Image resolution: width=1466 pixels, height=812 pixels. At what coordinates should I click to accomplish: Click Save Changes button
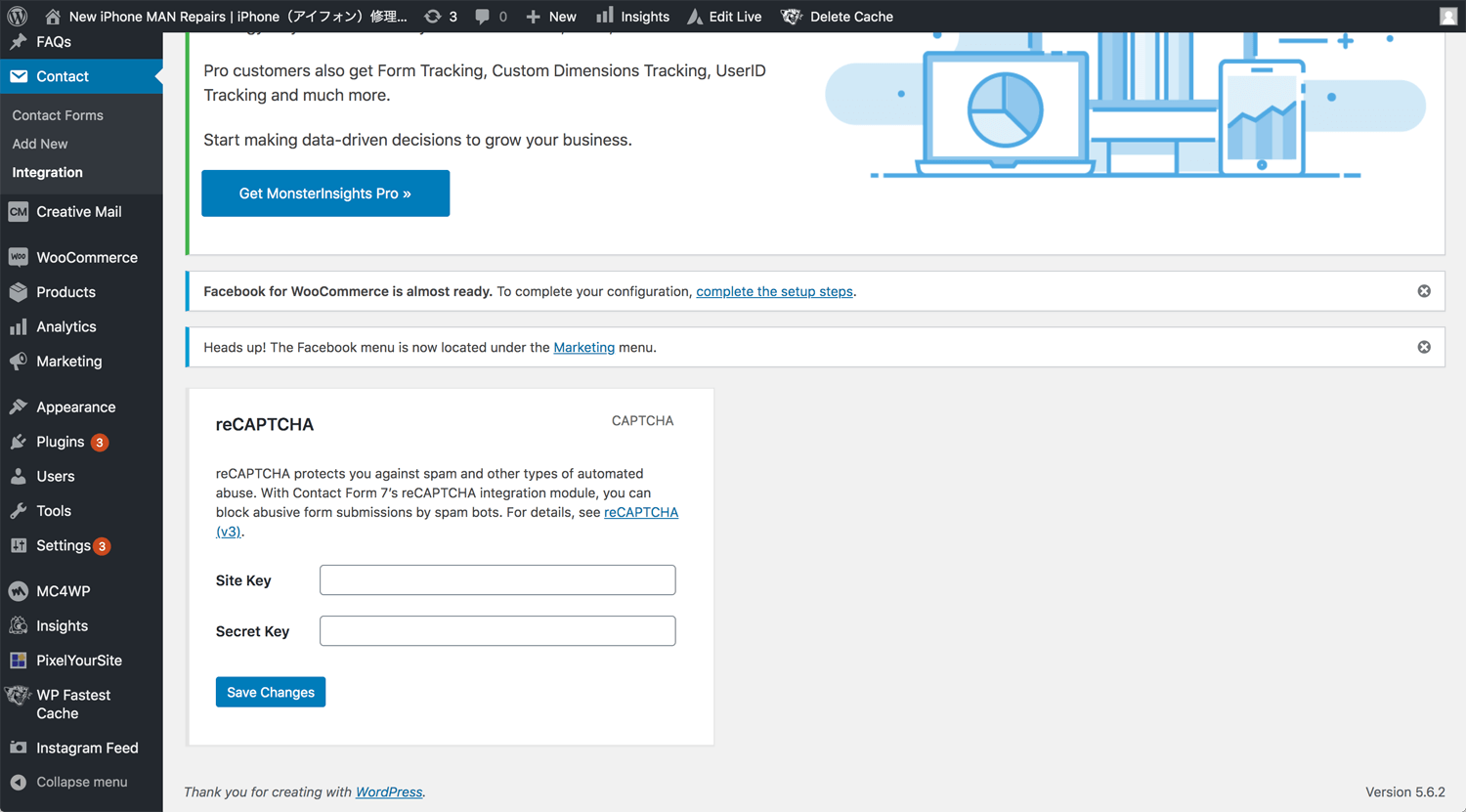tap(271, 692)
